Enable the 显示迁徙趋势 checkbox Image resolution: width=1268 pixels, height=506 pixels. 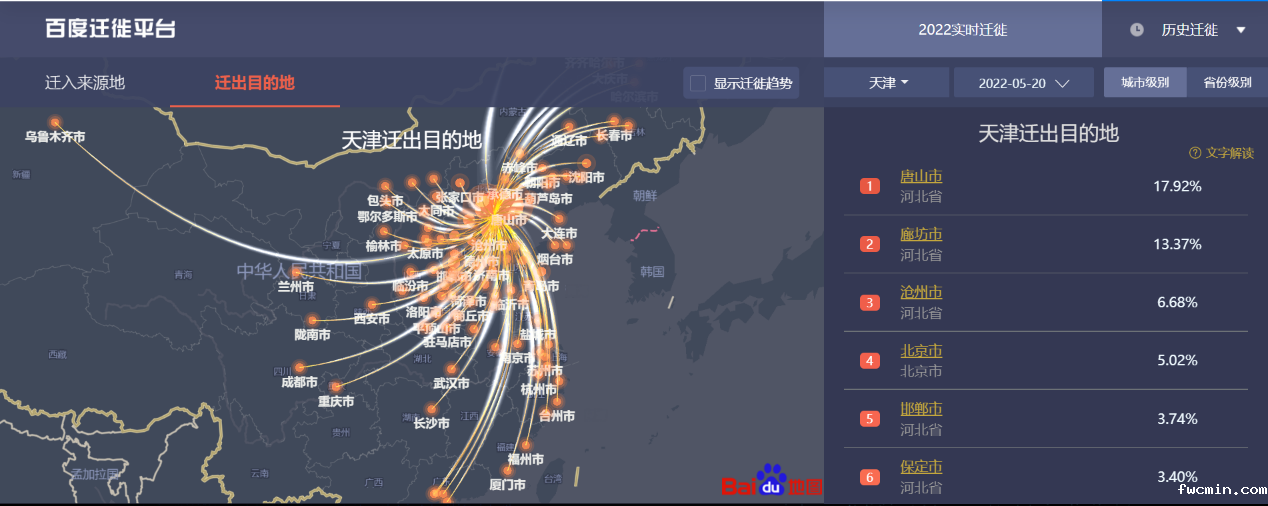[x=698, y=83]
